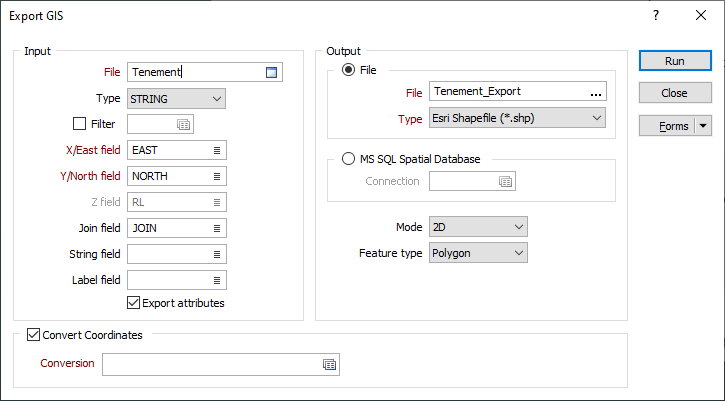726x401 pixels.
Task: Open the Join field list icon
Action: 217,228
